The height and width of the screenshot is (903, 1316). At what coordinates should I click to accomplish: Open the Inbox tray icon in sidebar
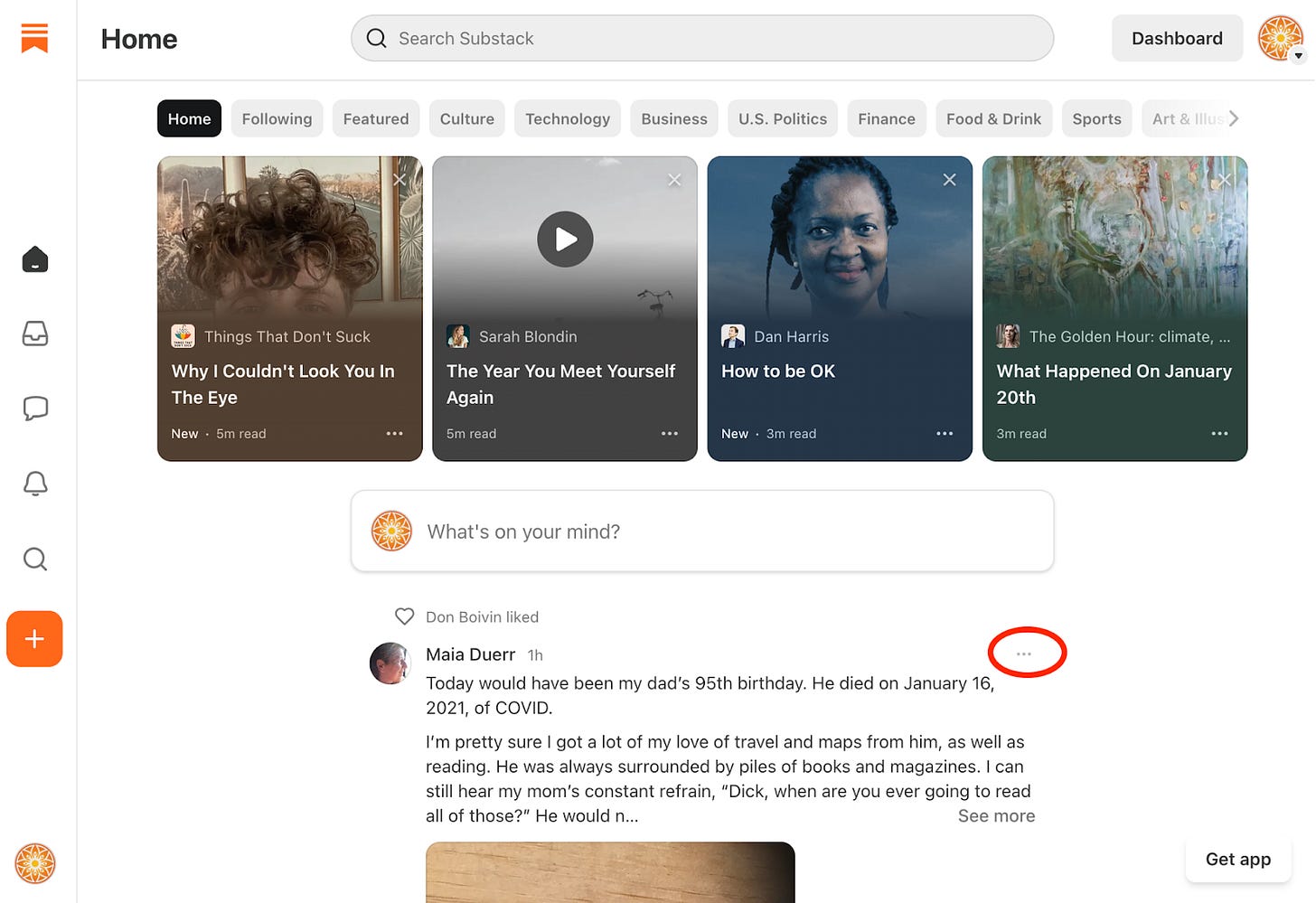(x=35, y=334)
